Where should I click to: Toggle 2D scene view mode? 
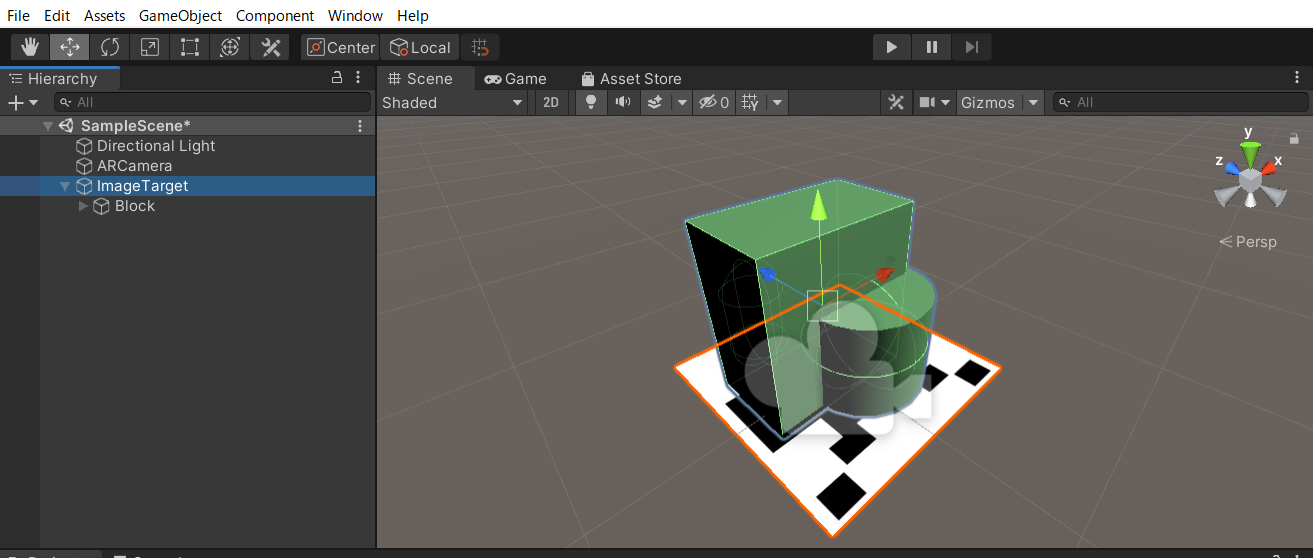[550, 102]
